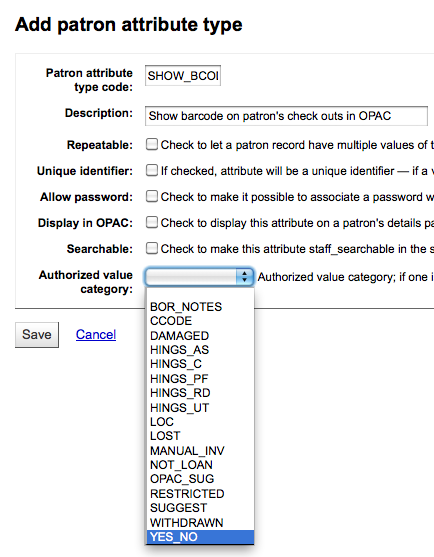Check the Repeatable checkbox
The image size is (434, 557).
click(x=152, y=145)
